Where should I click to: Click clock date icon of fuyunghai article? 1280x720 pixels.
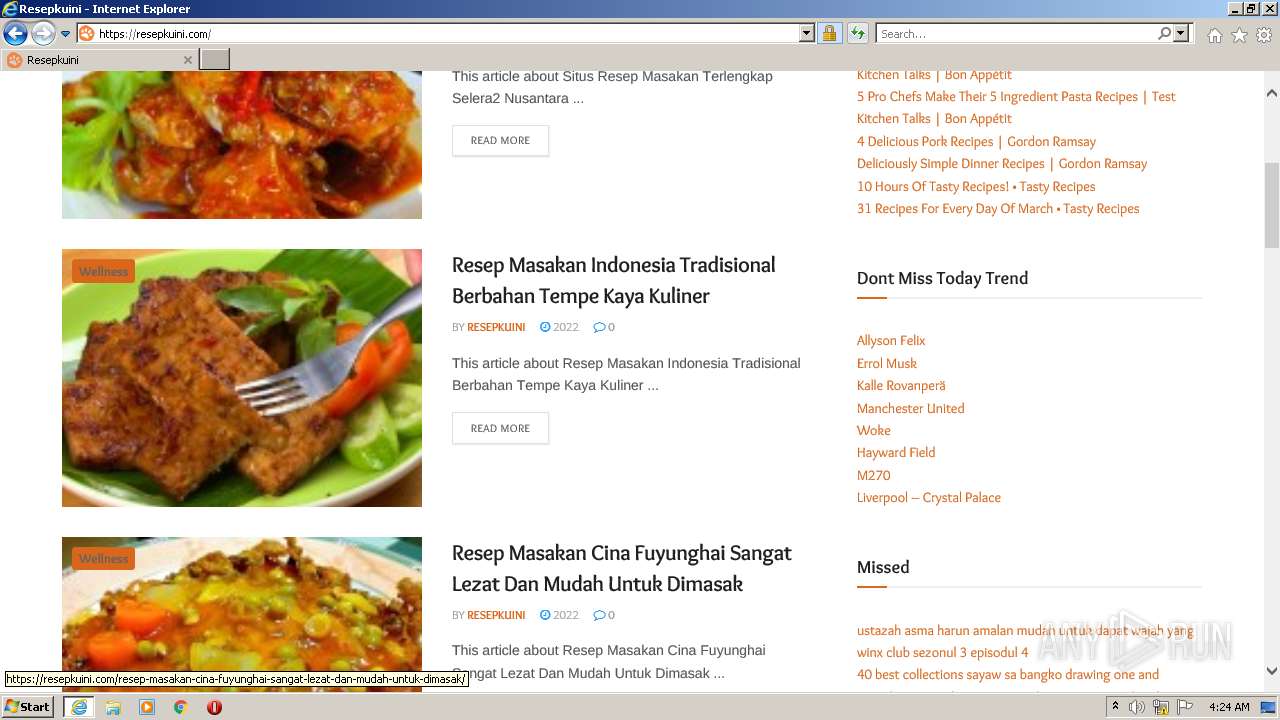click(545, 615)
